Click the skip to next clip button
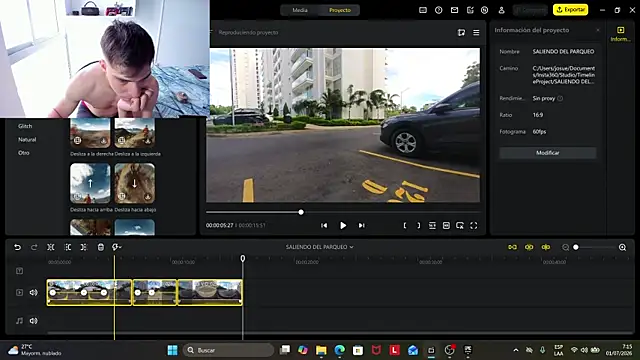 361,225
